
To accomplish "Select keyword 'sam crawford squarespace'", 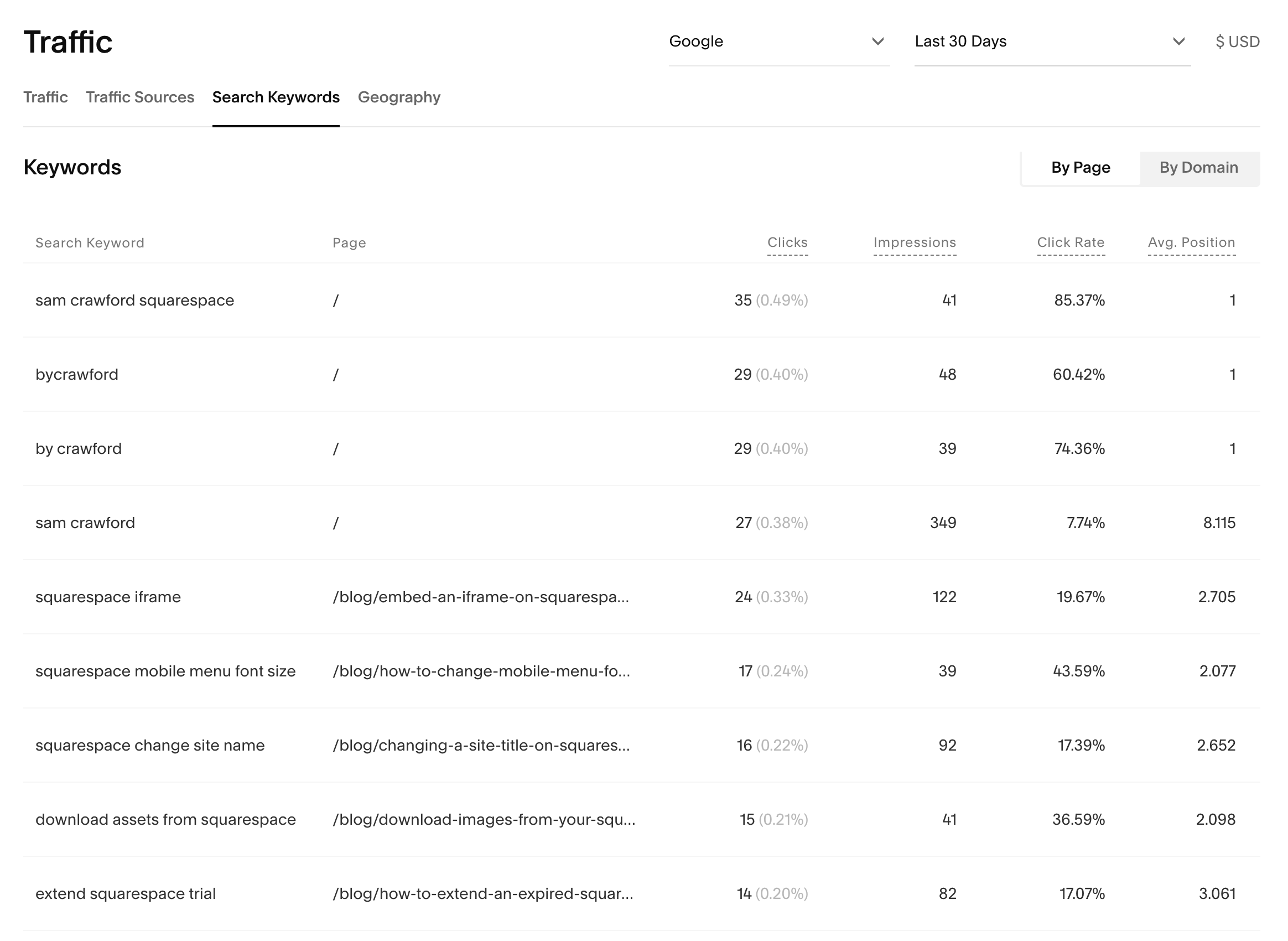I will coord(135,301).
